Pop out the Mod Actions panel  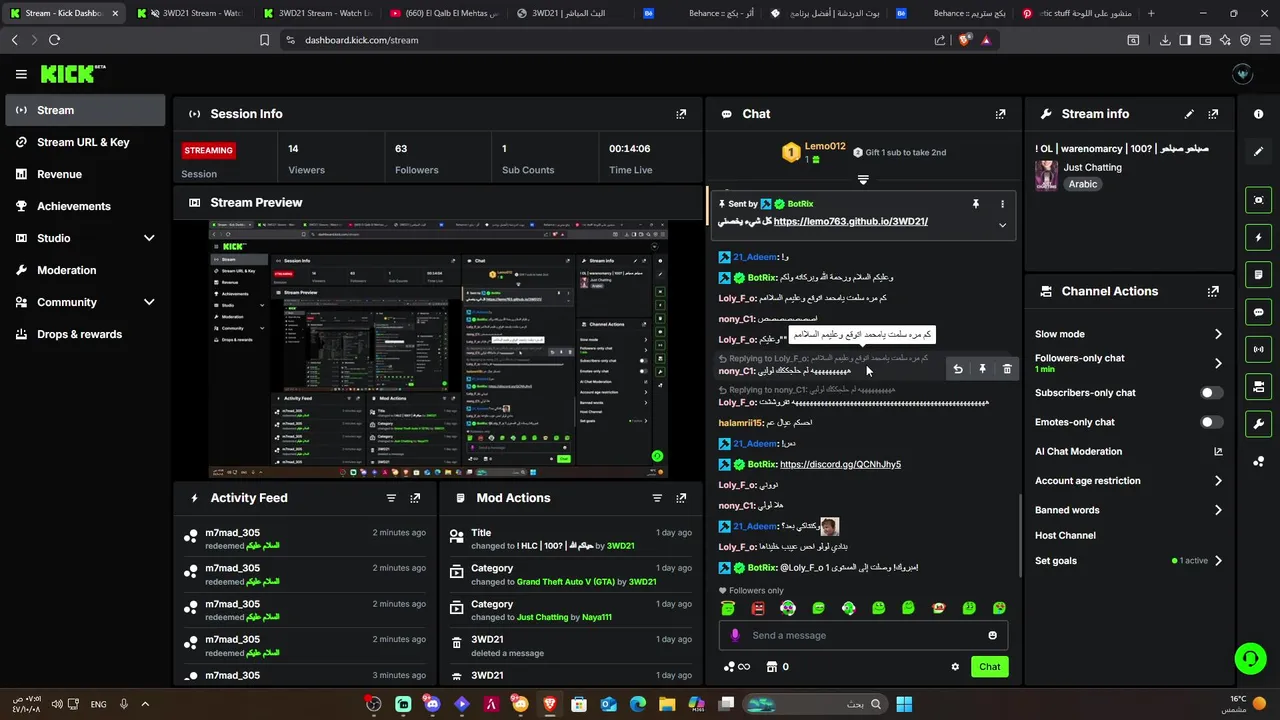point(681,498)
